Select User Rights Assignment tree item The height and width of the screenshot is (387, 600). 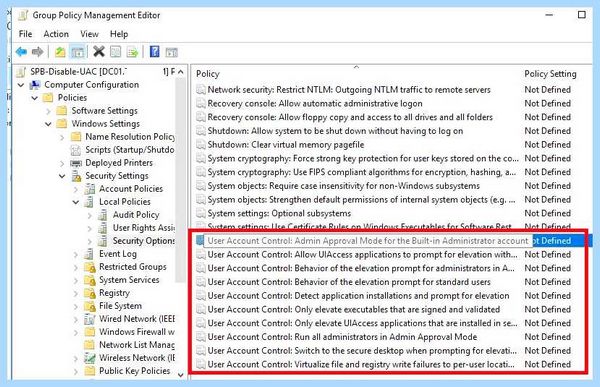click(143, 228)
